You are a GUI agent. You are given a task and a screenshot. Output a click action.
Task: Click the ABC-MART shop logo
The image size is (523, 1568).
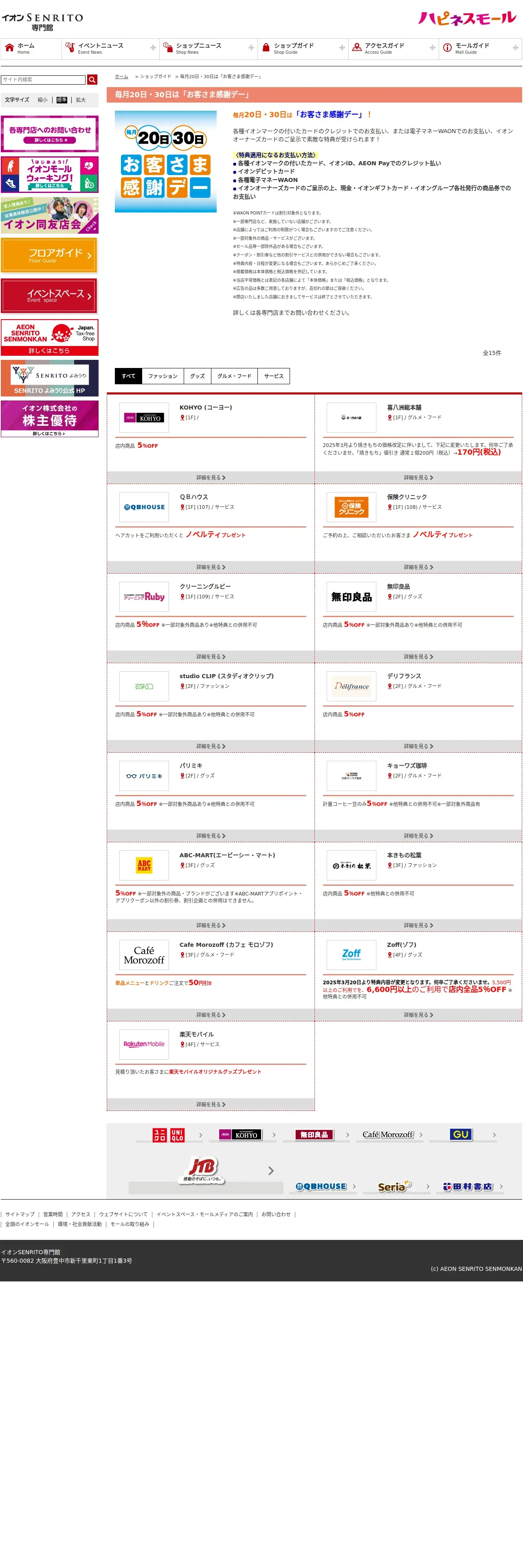click(144, 865)
